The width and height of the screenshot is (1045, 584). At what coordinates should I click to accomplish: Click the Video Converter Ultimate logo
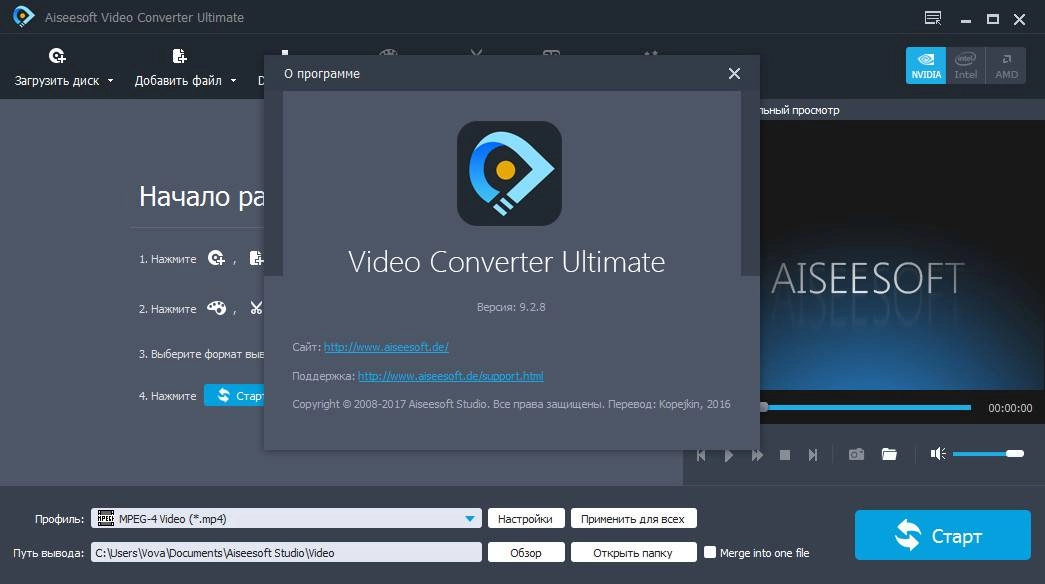pyautogui.click(x=509, y=173)
